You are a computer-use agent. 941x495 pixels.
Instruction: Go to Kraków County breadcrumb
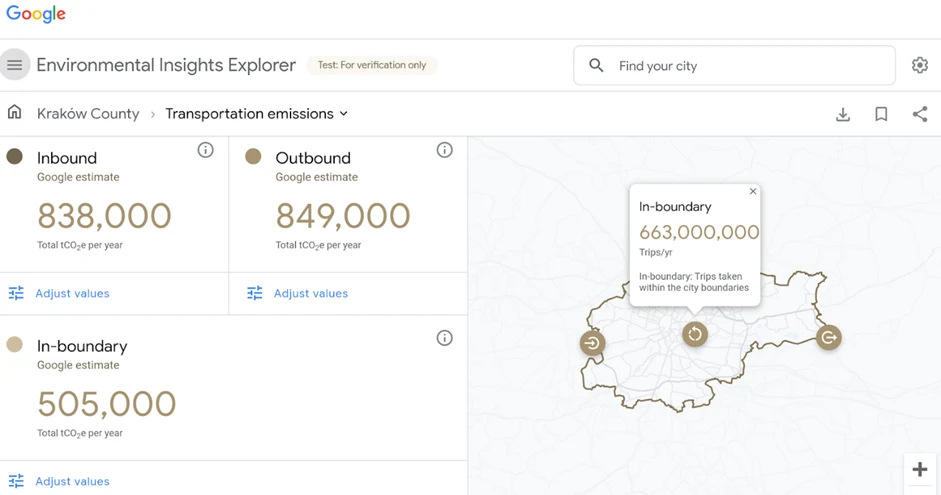click(88, 114)
